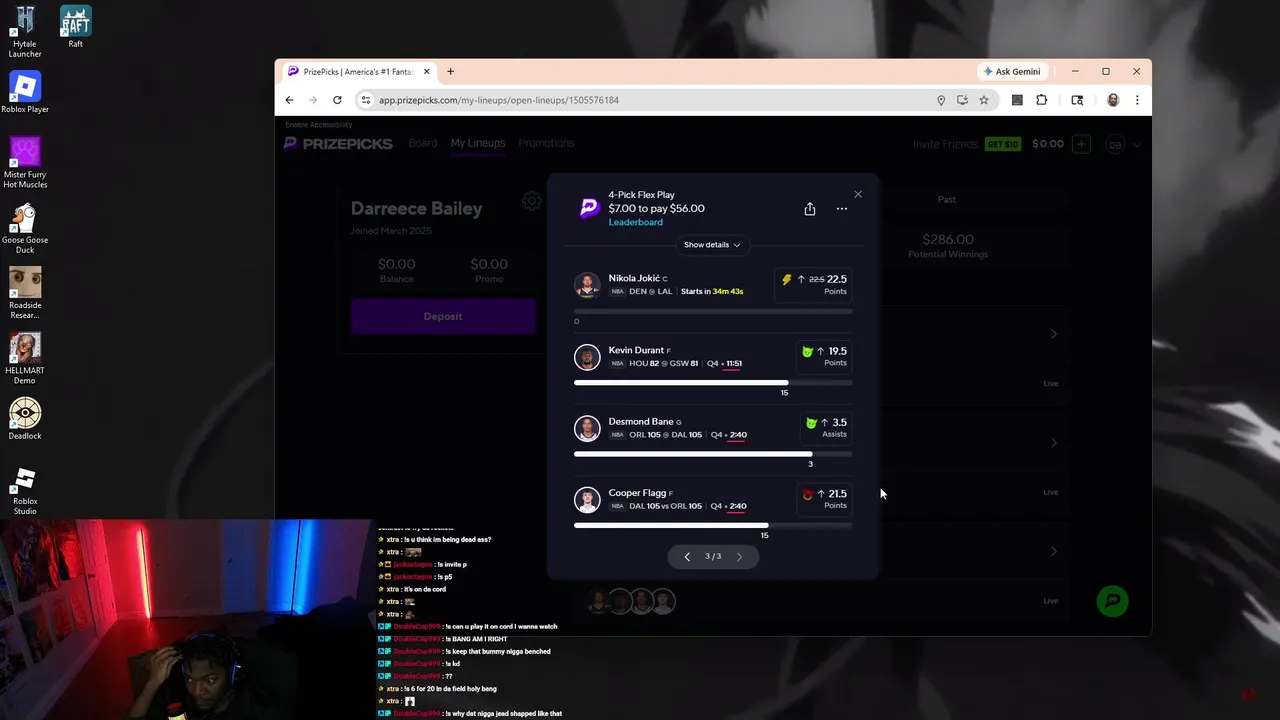This screenshot has height=720, width=1280.
Task: Open the three-dot lineup options menu
Action: coord(842,209)
